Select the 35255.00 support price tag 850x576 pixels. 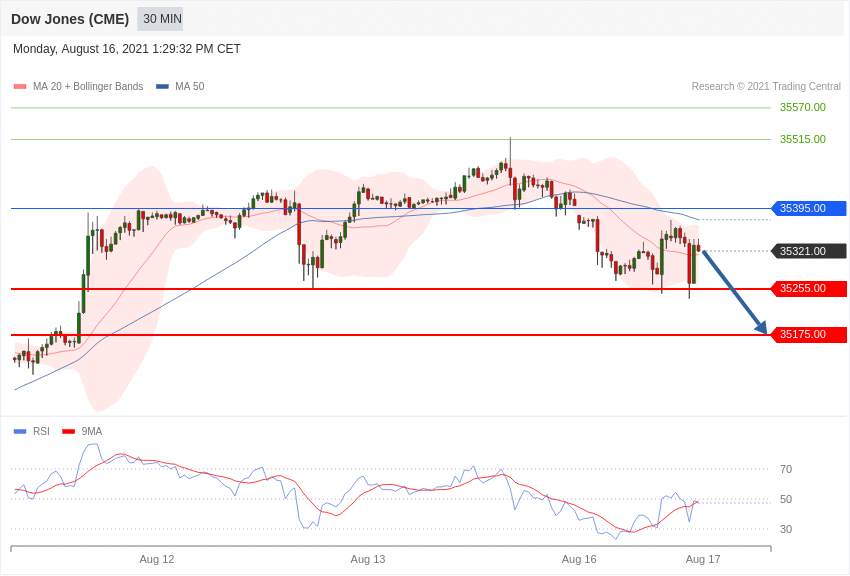(x=808, y=289)
